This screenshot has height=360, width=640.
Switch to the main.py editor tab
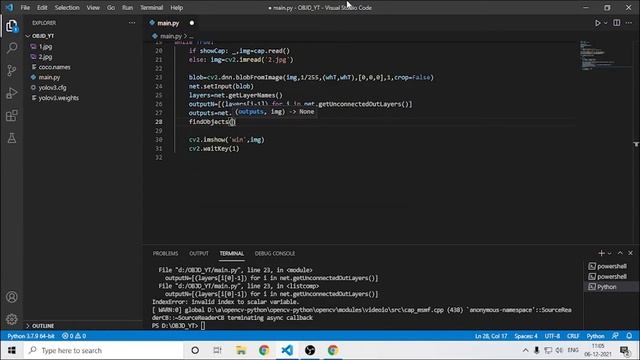click(x=168, y=23)
